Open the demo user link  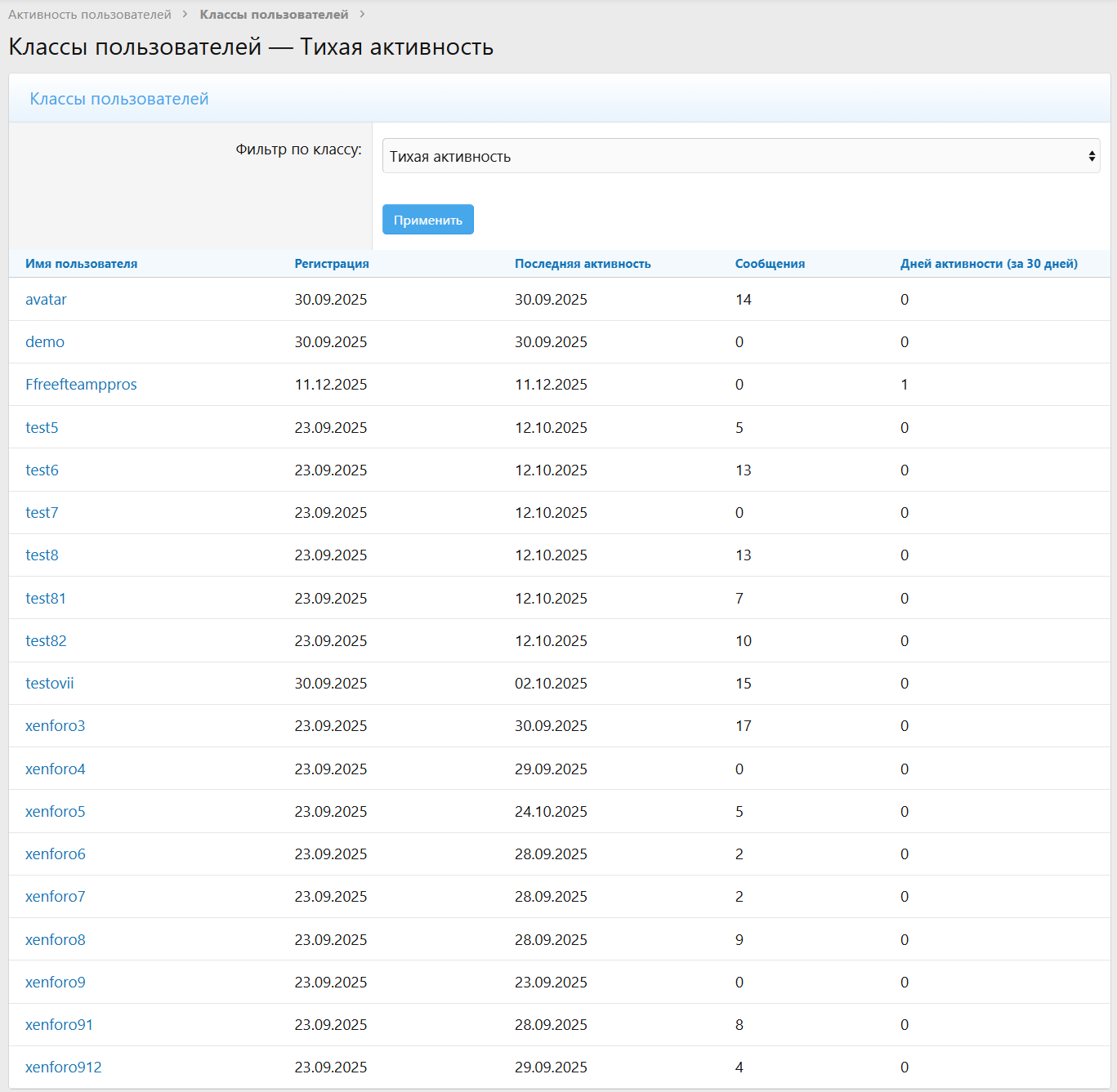point(45,342)
